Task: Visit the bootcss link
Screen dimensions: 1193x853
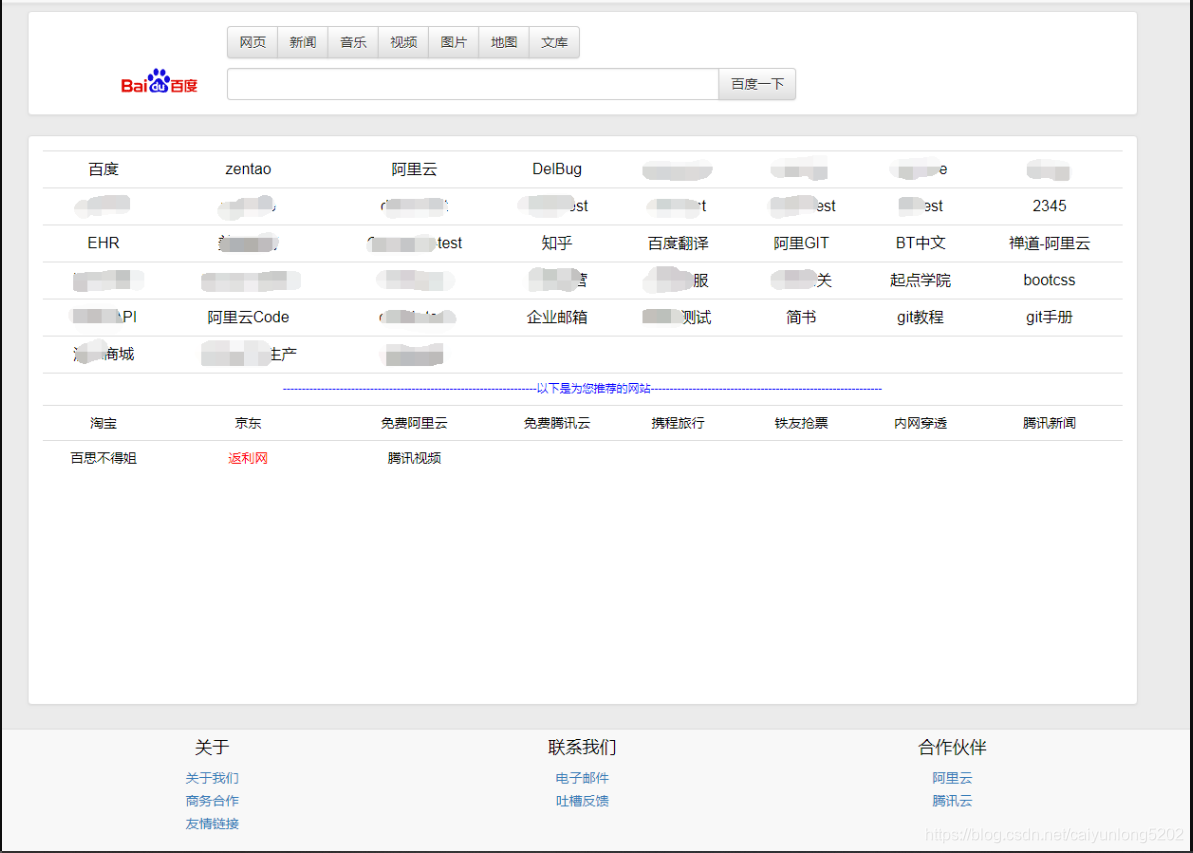Action: point(1049,280)
